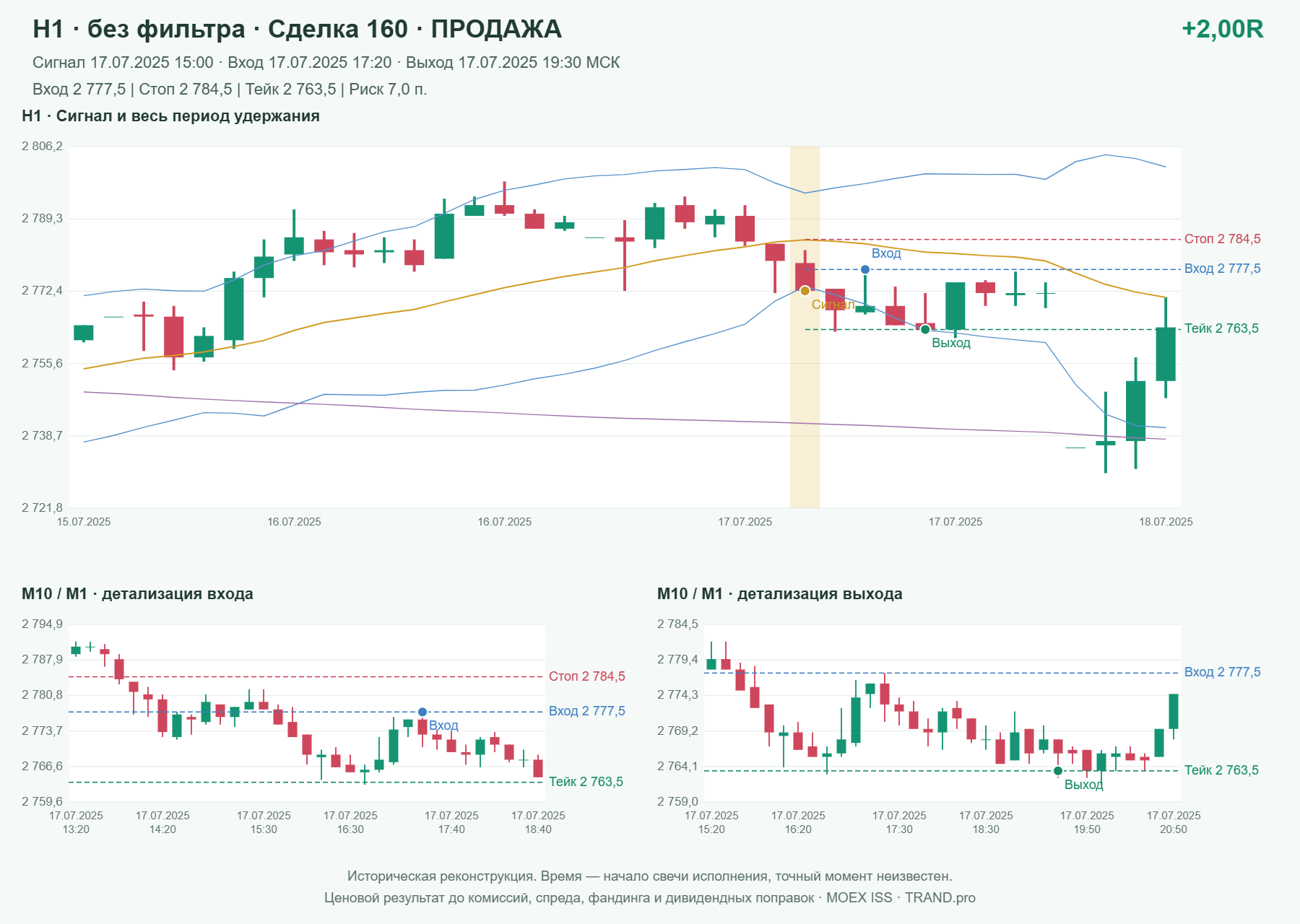Click the heading 'H1 · Сигнал и весь период удержания'
The height and width of the screenshot is (924, 1300).
point(170,116)
